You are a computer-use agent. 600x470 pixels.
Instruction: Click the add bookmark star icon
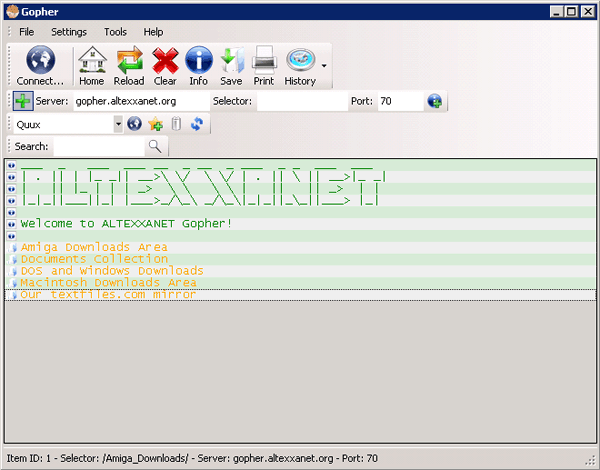click(155, 124)
